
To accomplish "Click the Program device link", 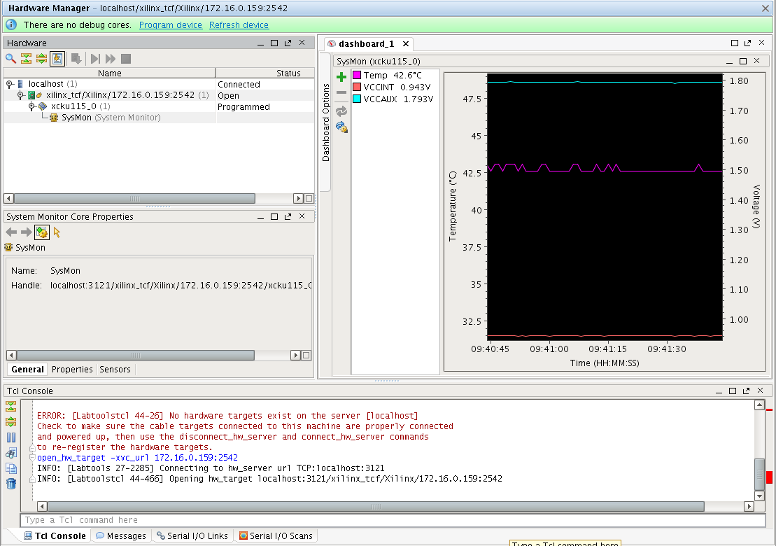I will click(170, 25).
